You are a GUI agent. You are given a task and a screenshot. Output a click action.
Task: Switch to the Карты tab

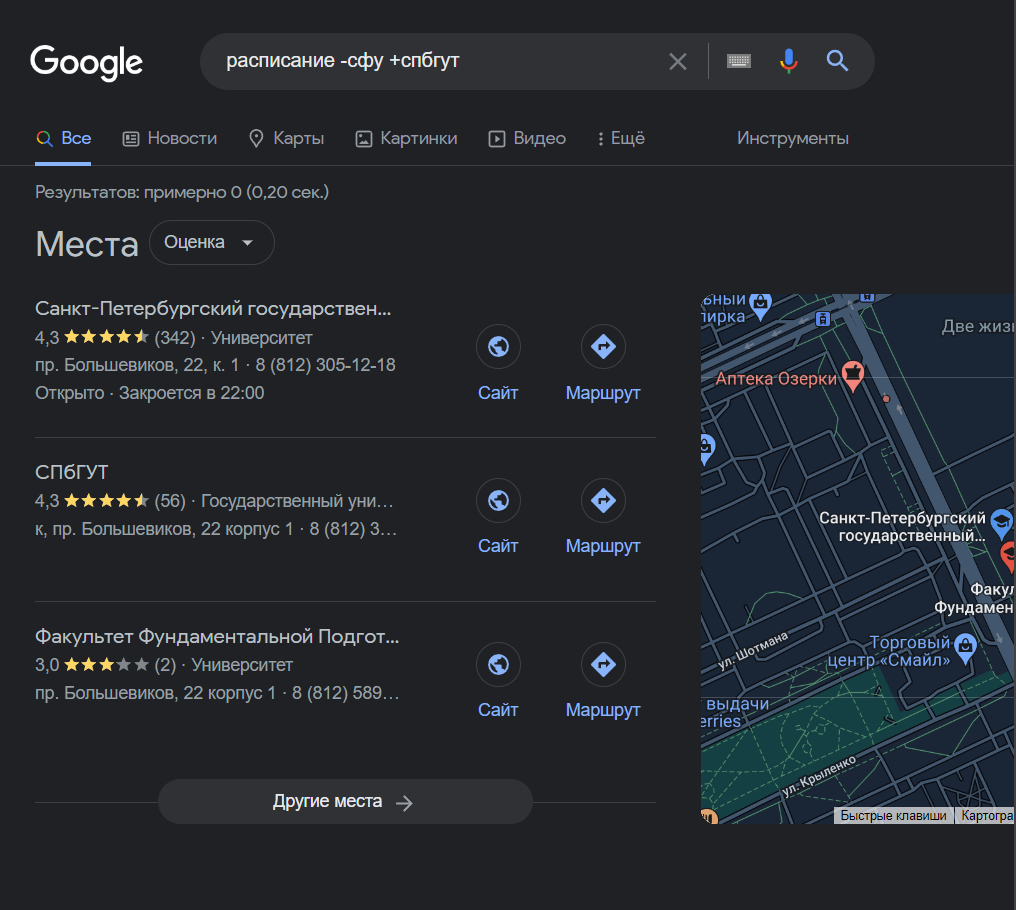[x=286, y=138]
